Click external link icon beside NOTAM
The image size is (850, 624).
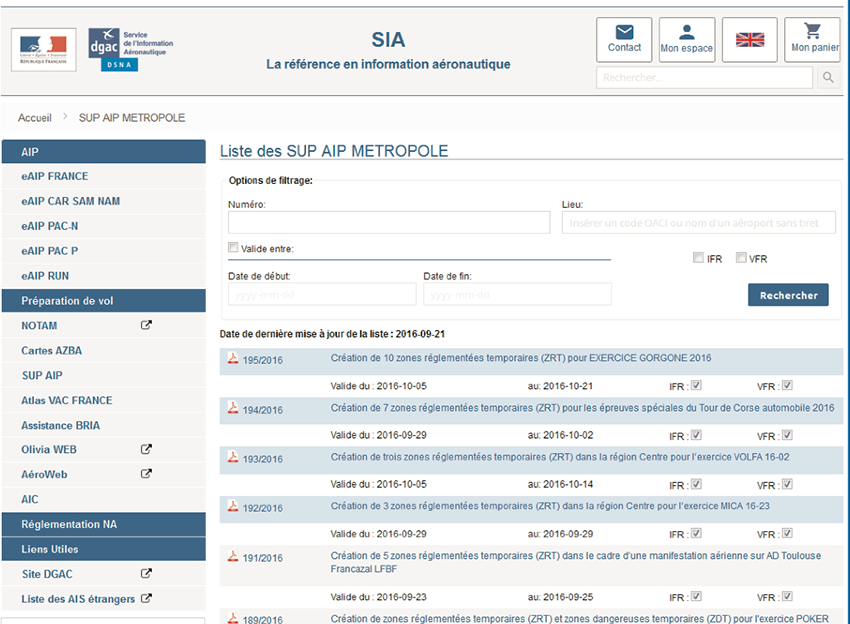pos(146,325)
